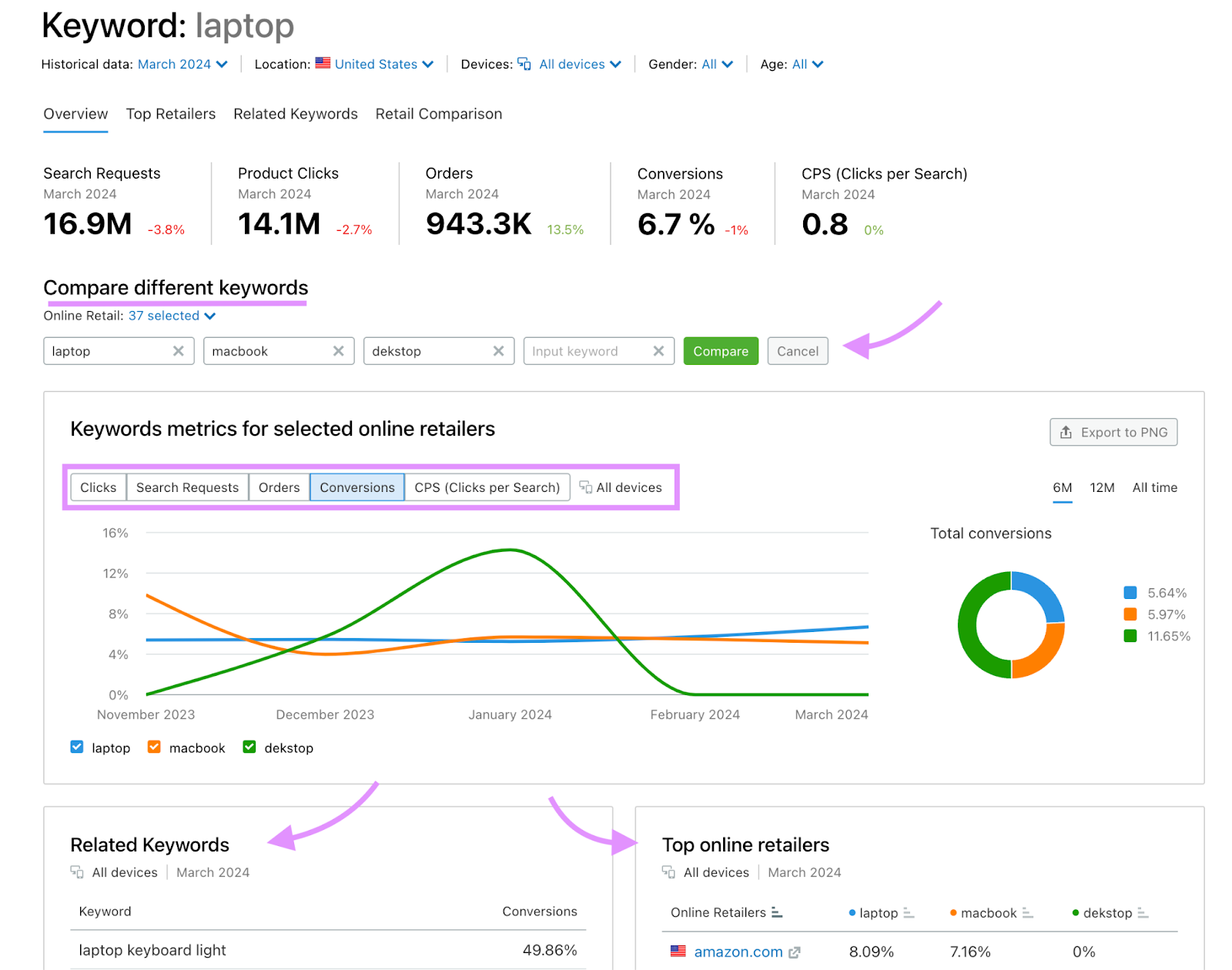The width and height of the screenshot is (1232, 970).
Task: Select CPS (Clicks per Search) metric tab
Action: 487,487
